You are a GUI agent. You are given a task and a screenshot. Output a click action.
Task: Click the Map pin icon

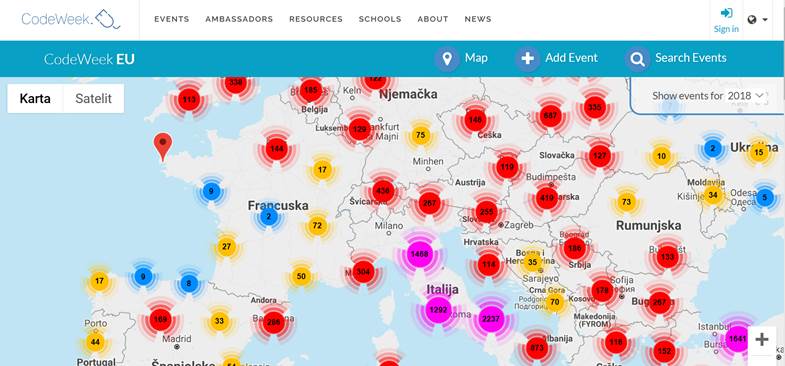[447, 59]
